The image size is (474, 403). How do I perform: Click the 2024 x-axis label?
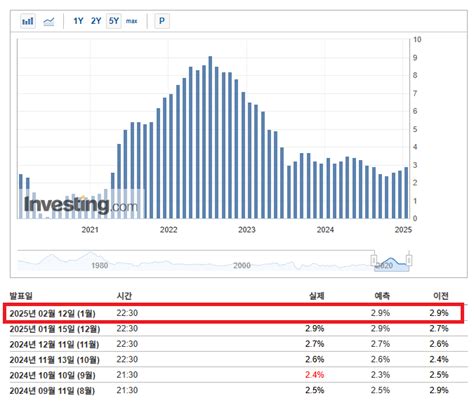[325, 230]
